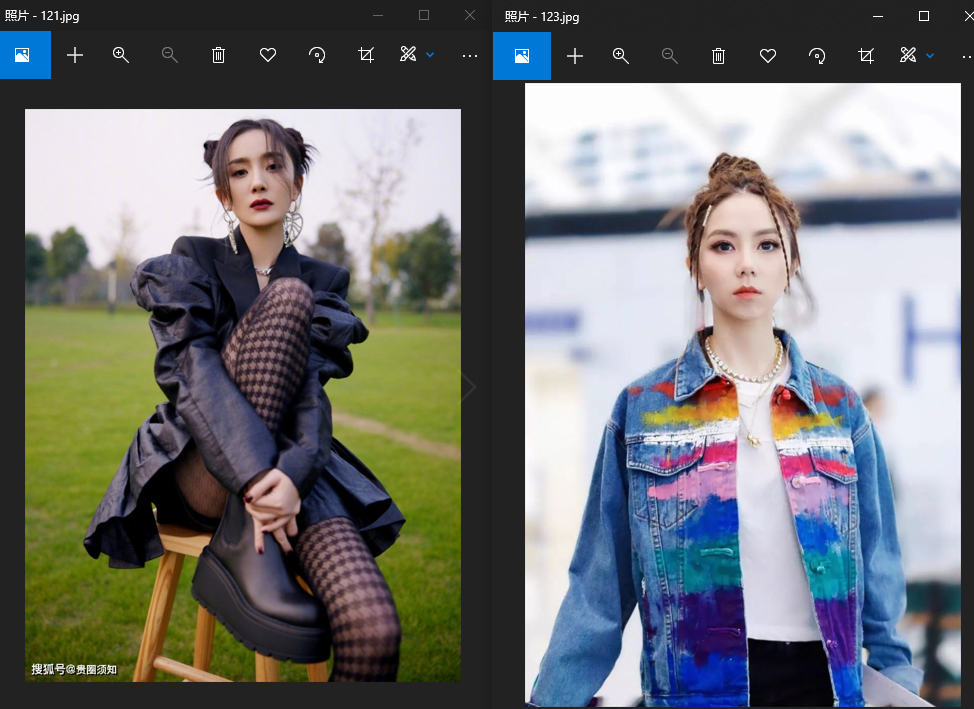Delete the 121.jpg photo with the trash icon

tap(219, 55)
